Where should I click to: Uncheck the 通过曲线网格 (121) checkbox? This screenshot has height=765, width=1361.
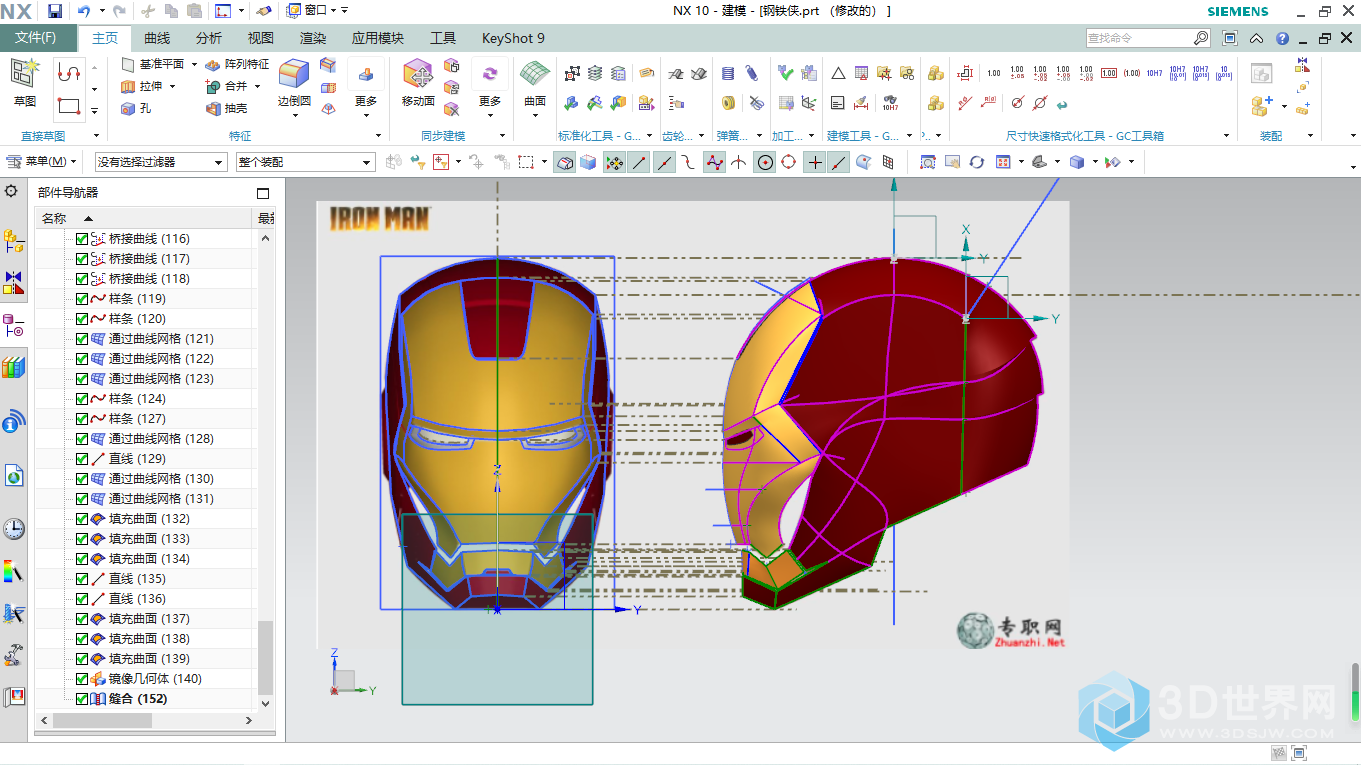click(x=82, y=339)
